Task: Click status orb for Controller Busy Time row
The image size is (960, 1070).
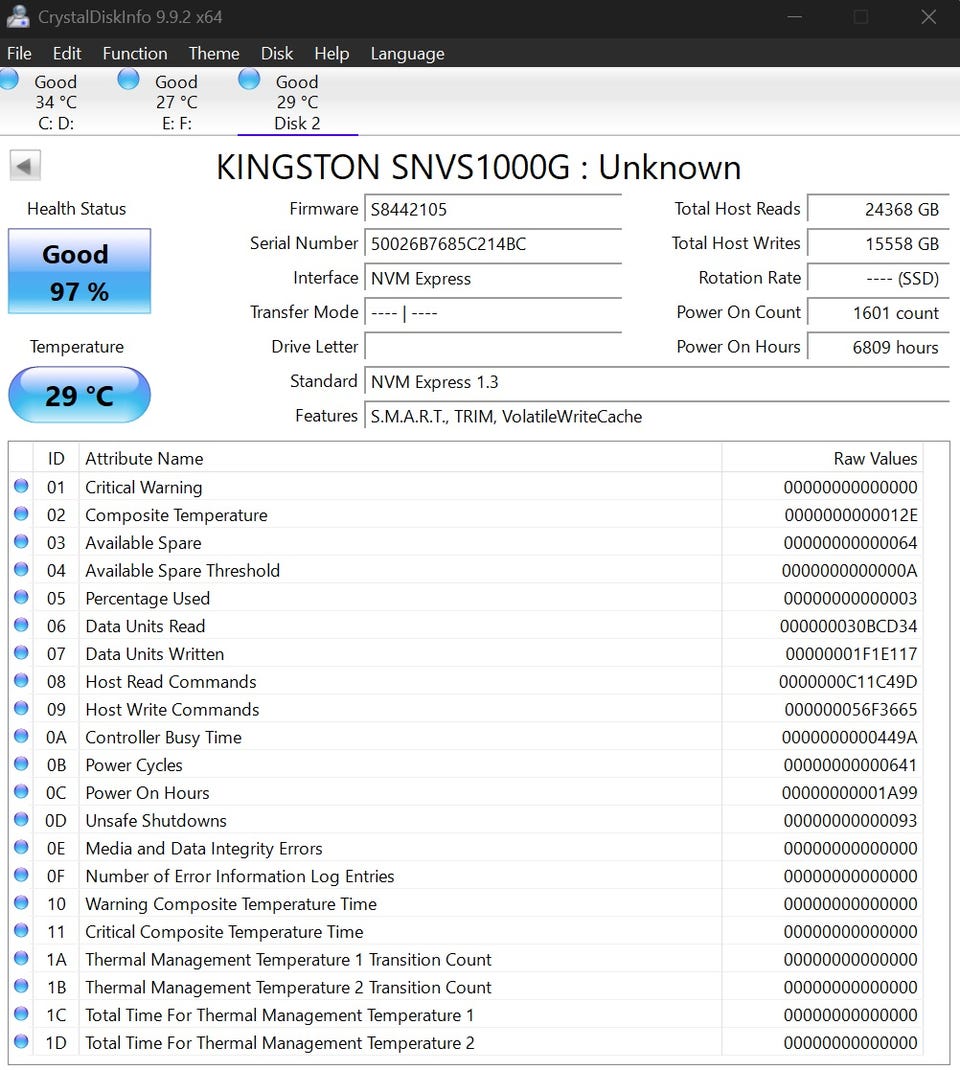Action: [21, 736]
